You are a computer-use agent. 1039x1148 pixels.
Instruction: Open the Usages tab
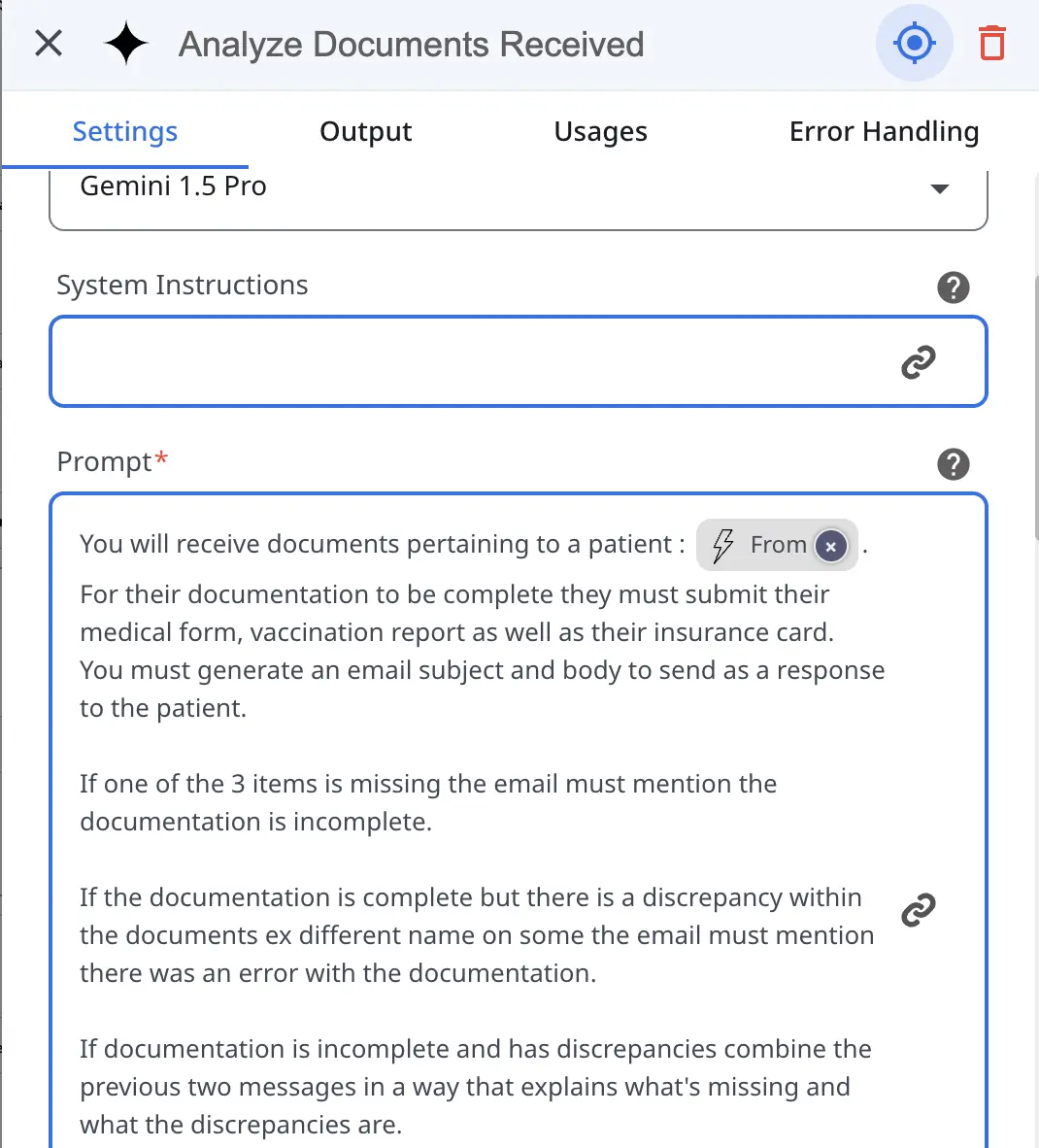point(600,131)
